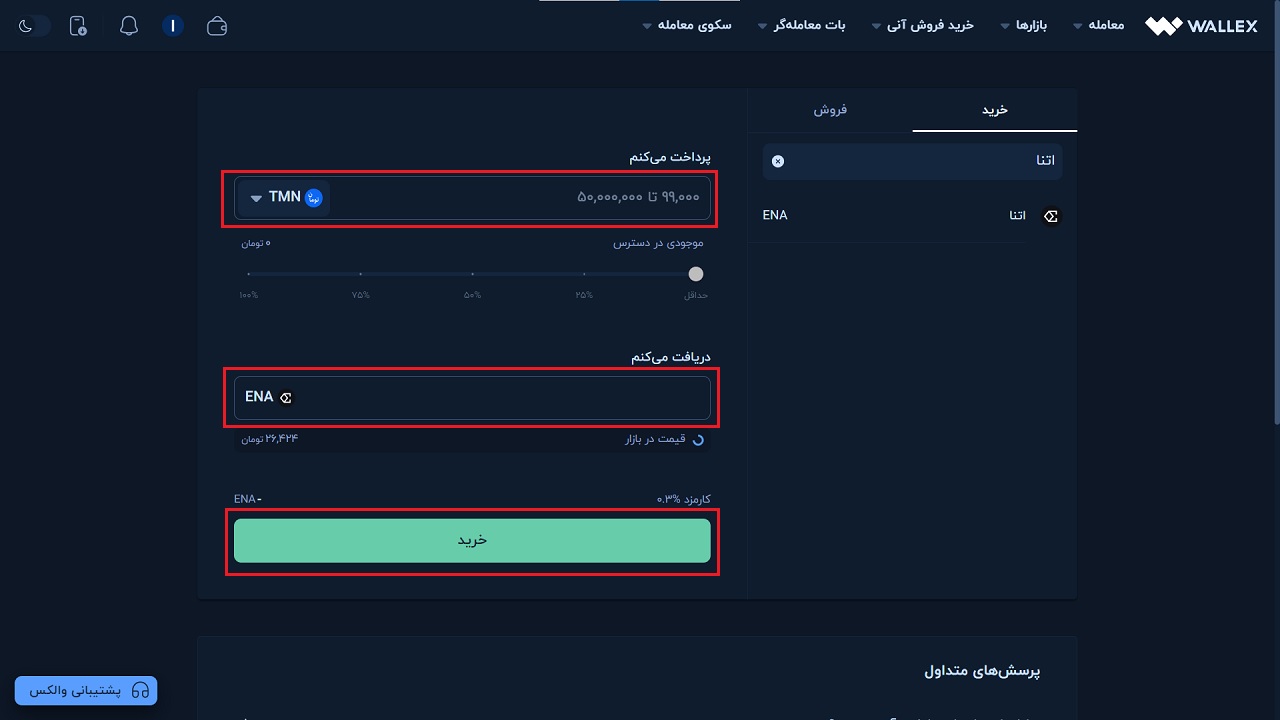Click the refresh icon next to قیمت در بازار
Screen dimensions: 1280x720
click(x=698, y=439)
